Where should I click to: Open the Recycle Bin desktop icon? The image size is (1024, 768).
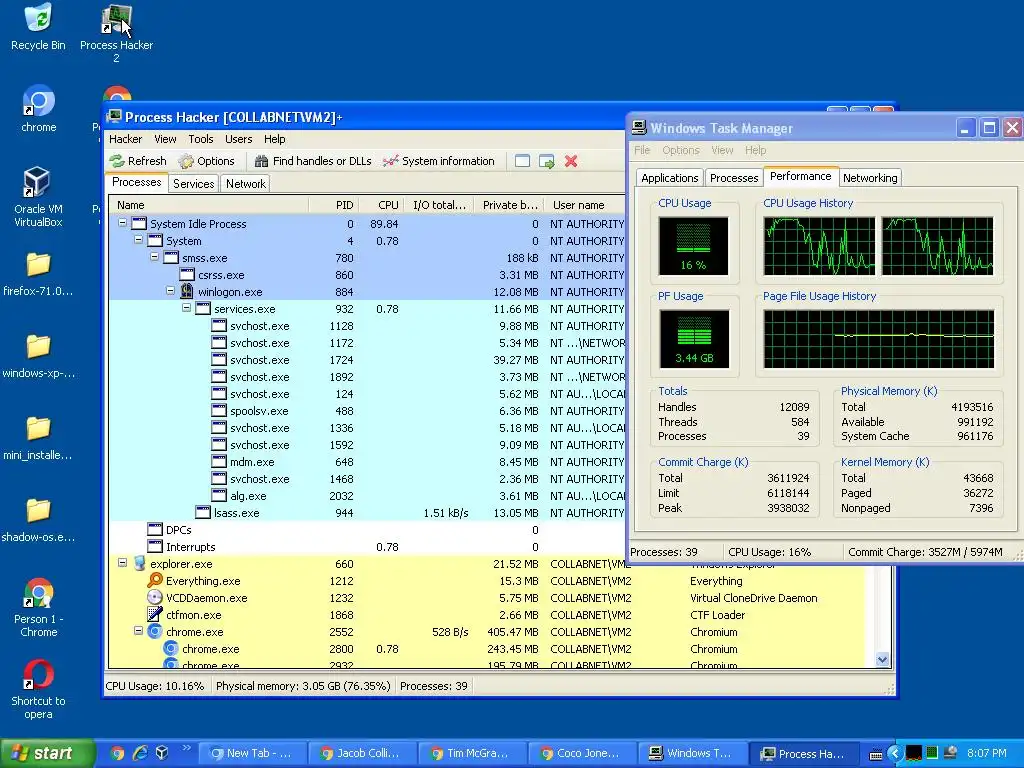(38, 27)
